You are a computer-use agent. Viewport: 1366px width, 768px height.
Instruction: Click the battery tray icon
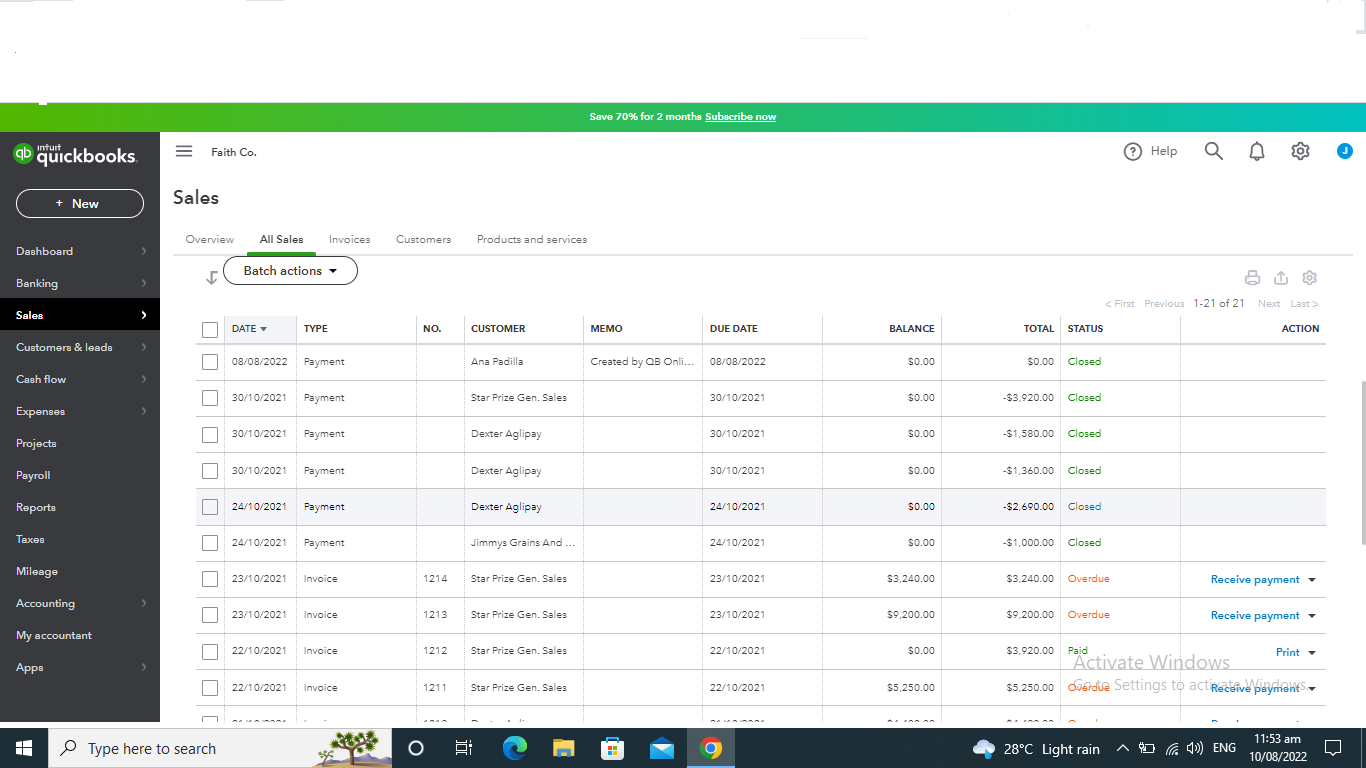click(x=1147, y=749)
